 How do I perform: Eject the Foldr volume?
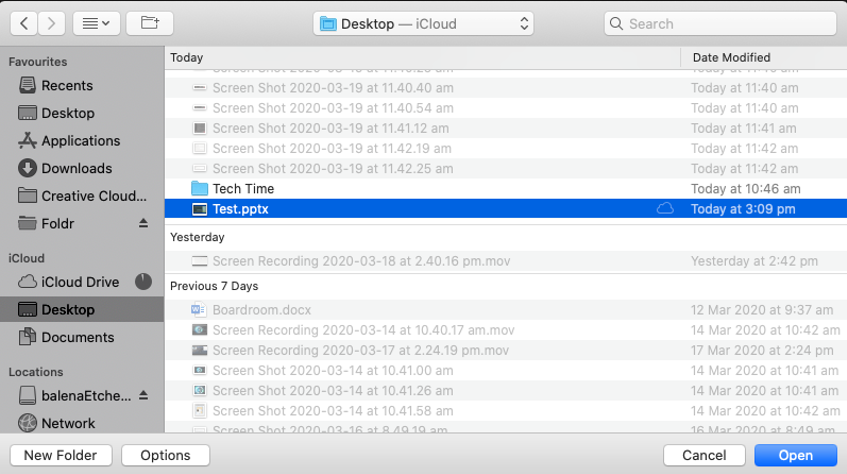[x=143, y=223]
